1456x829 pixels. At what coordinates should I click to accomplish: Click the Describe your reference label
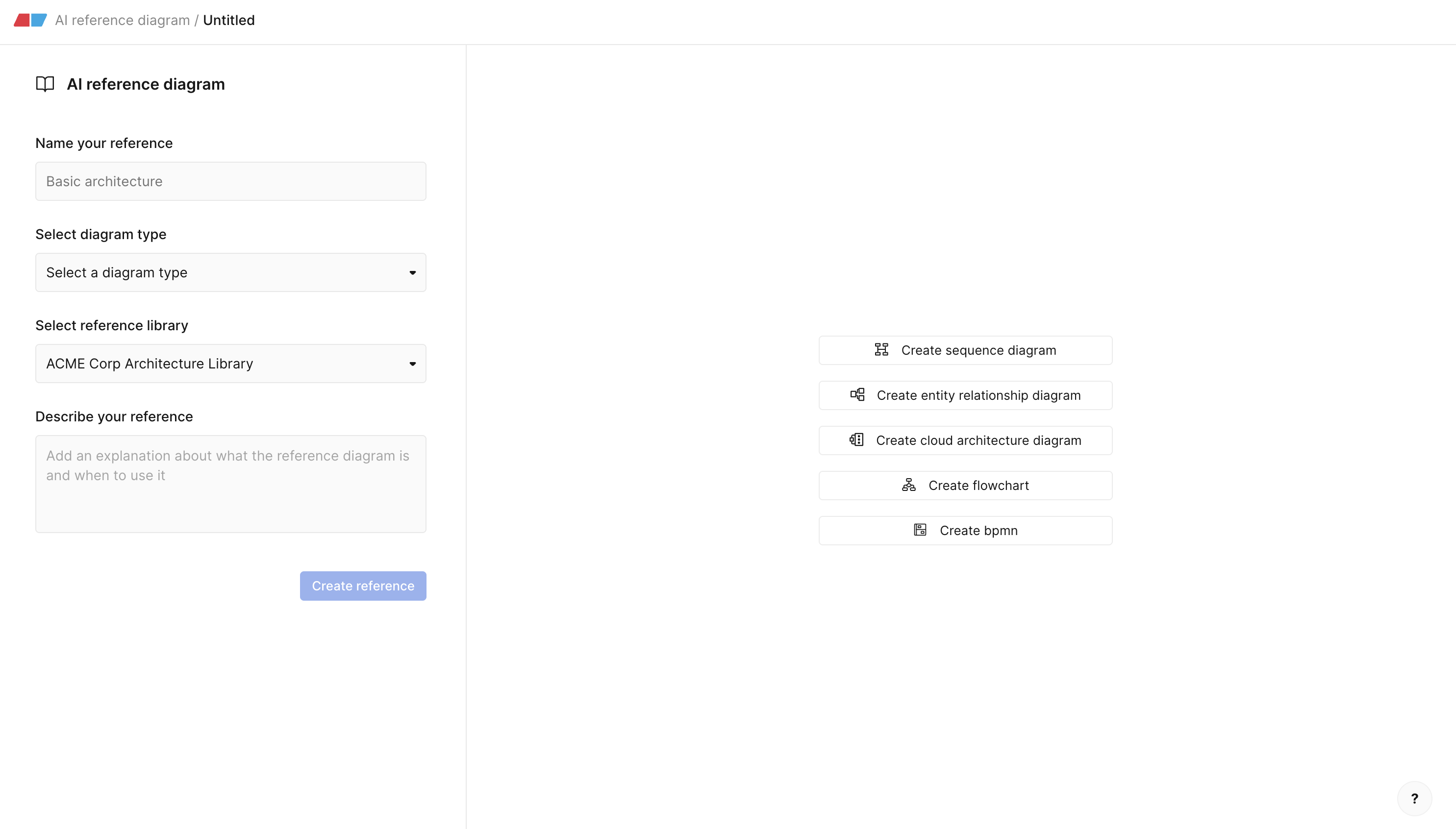114,416
